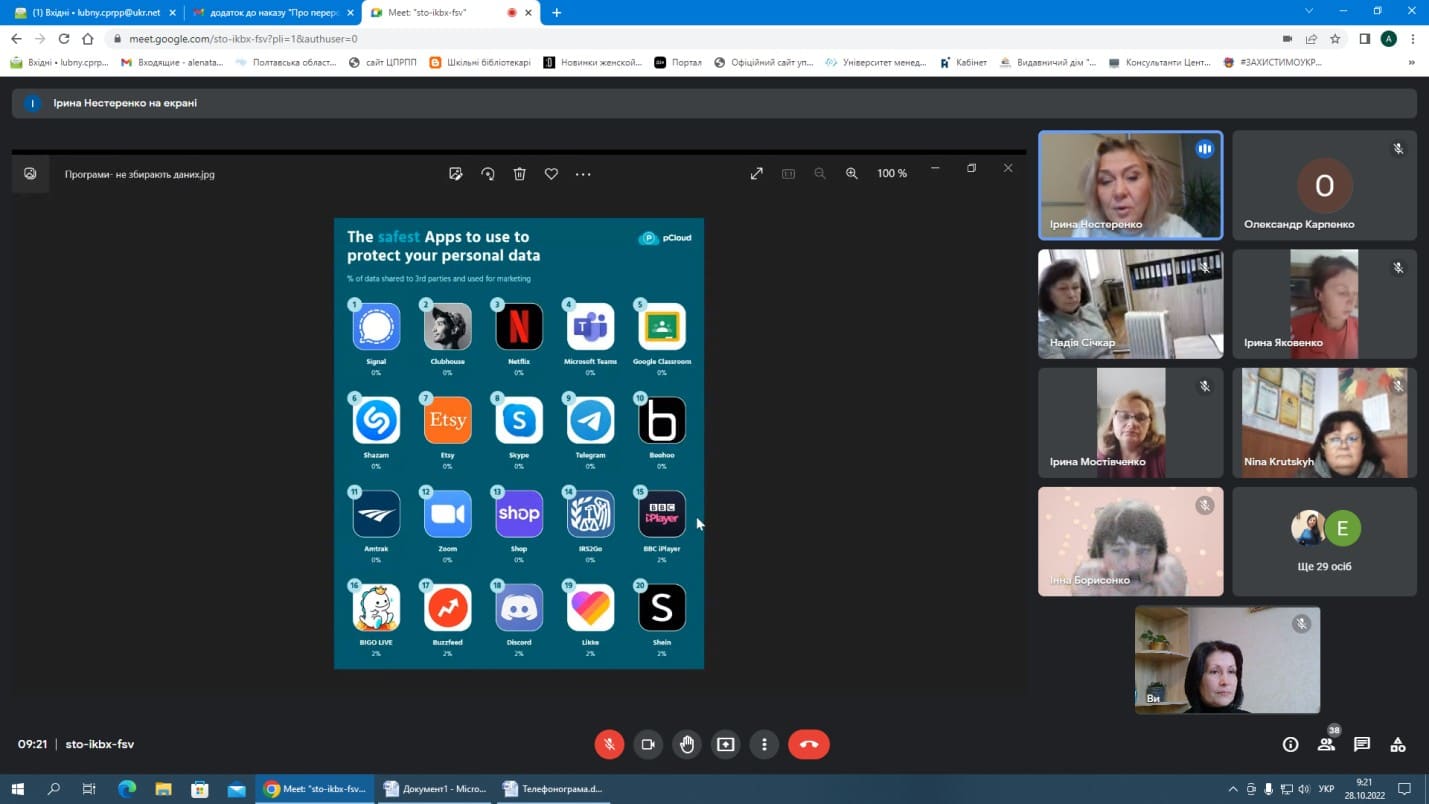Select Надія Січкар video tile

point(1130,304)
